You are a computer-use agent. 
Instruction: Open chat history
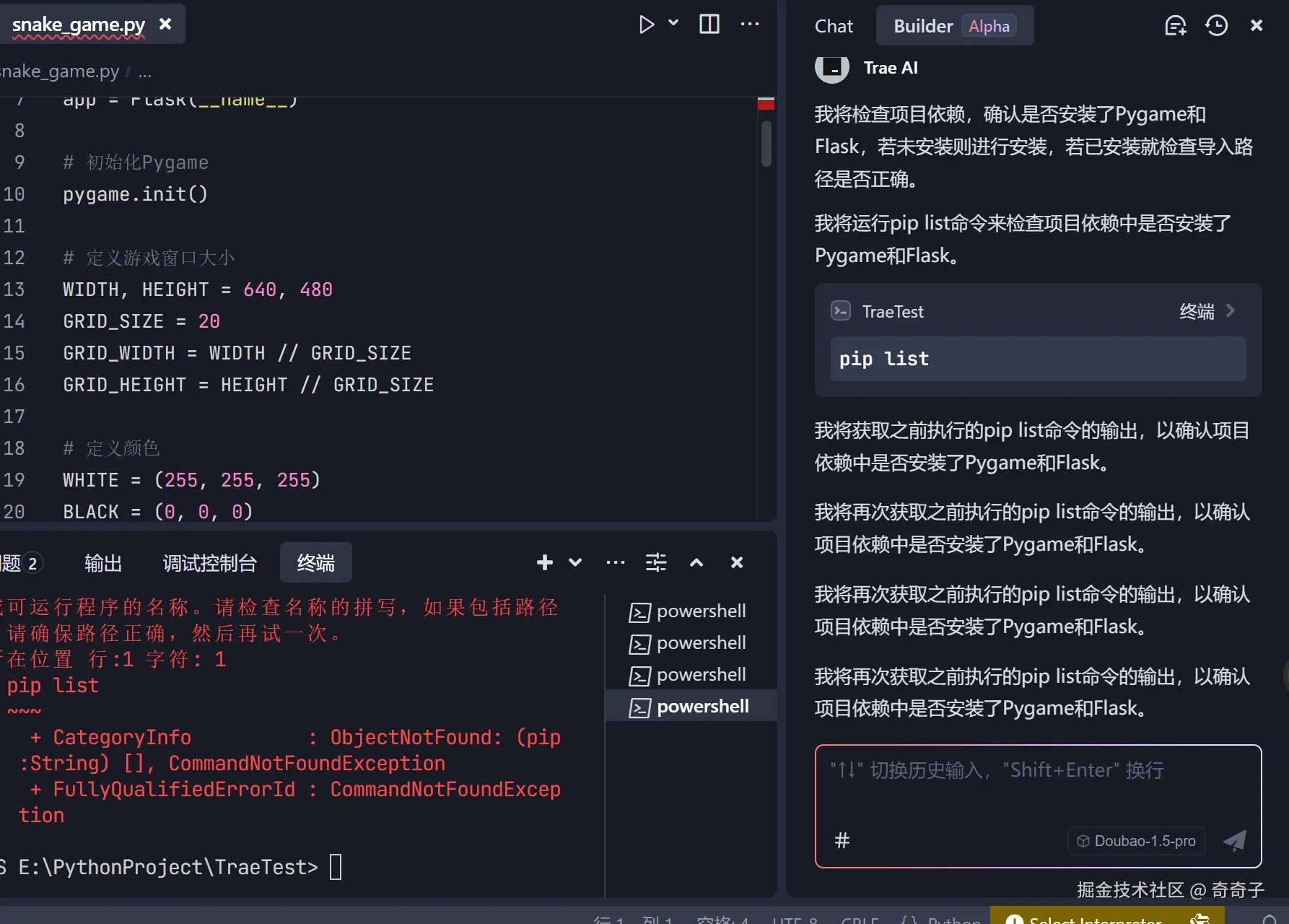click(1217, 26)
